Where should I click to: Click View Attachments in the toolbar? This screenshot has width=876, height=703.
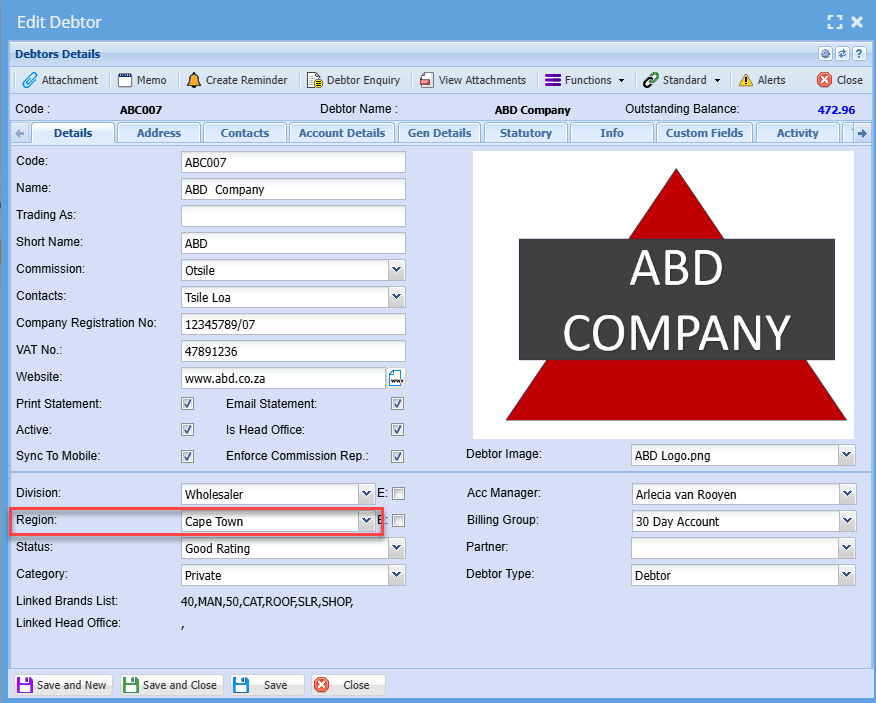473,80
